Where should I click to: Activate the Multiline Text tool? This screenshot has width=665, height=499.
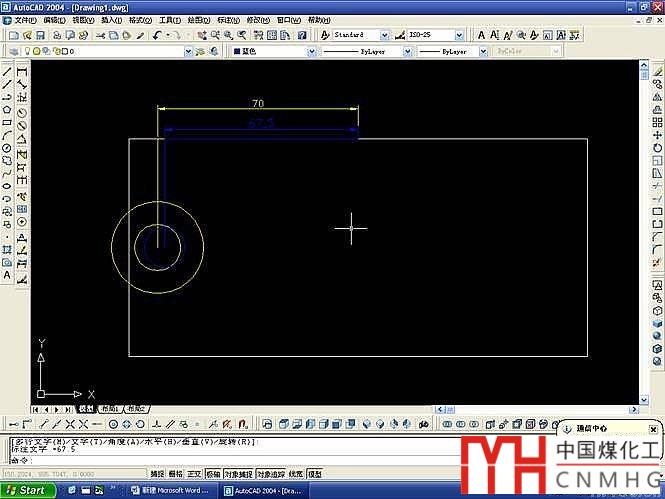pos(8,274)
